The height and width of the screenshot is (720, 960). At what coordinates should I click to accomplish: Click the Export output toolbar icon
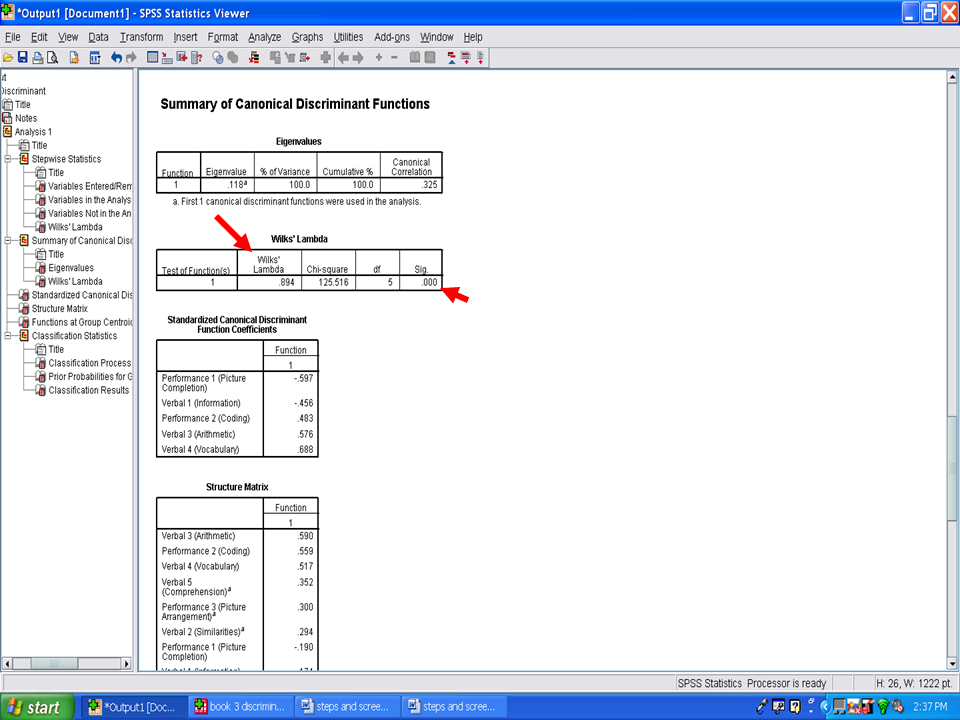74,58
